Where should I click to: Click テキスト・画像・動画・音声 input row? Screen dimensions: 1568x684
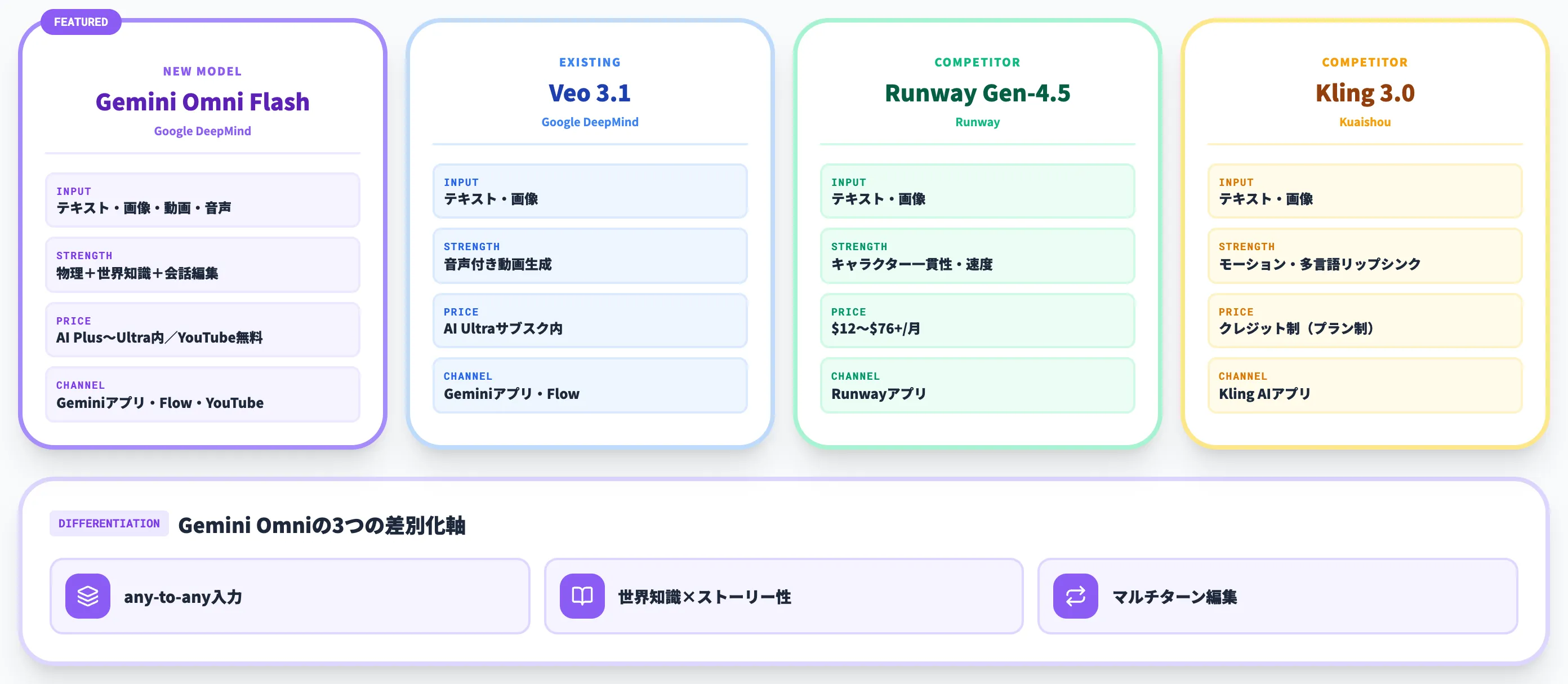click(x=203, y=200)
